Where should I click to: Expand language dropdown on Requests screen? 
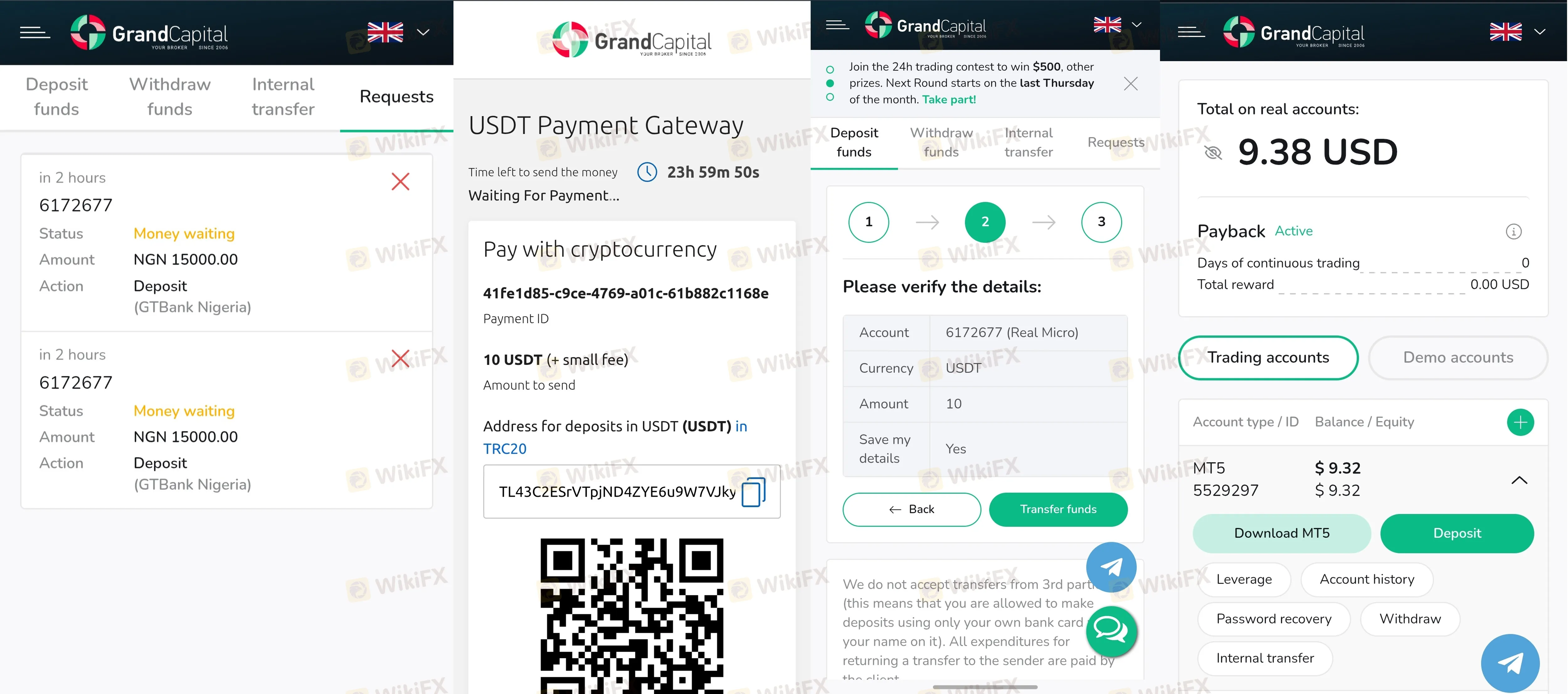coord(423,32)
